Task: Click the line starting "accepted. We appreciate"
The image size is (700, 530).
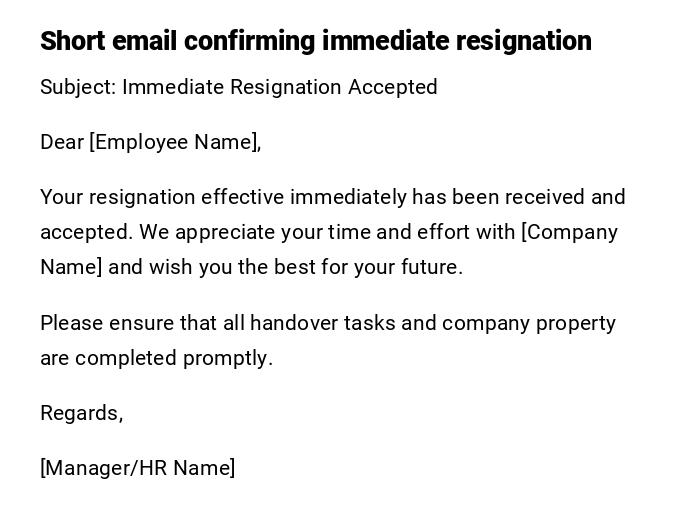Action: (x=328, y=232)
